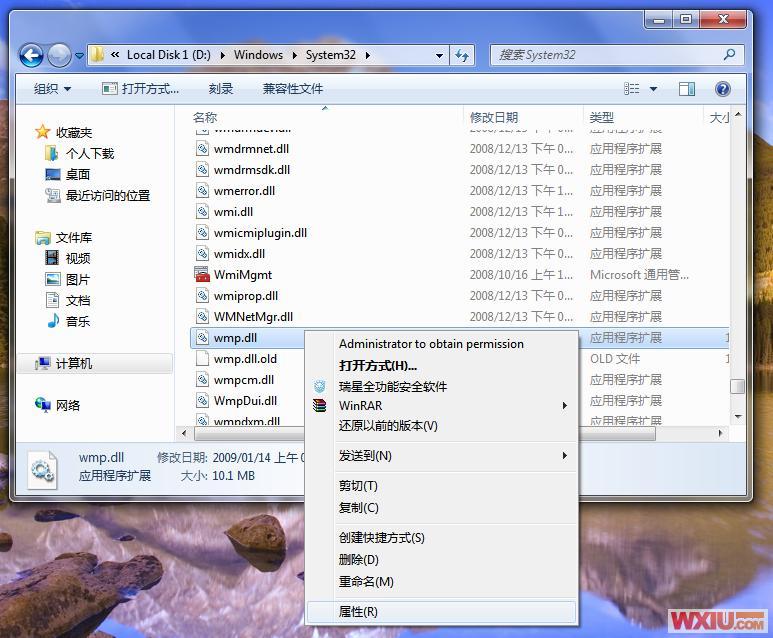Click Administrator to obtain permission
This screenshot has height=638, width=773.
pyautogui.click(x=431, y=344)
